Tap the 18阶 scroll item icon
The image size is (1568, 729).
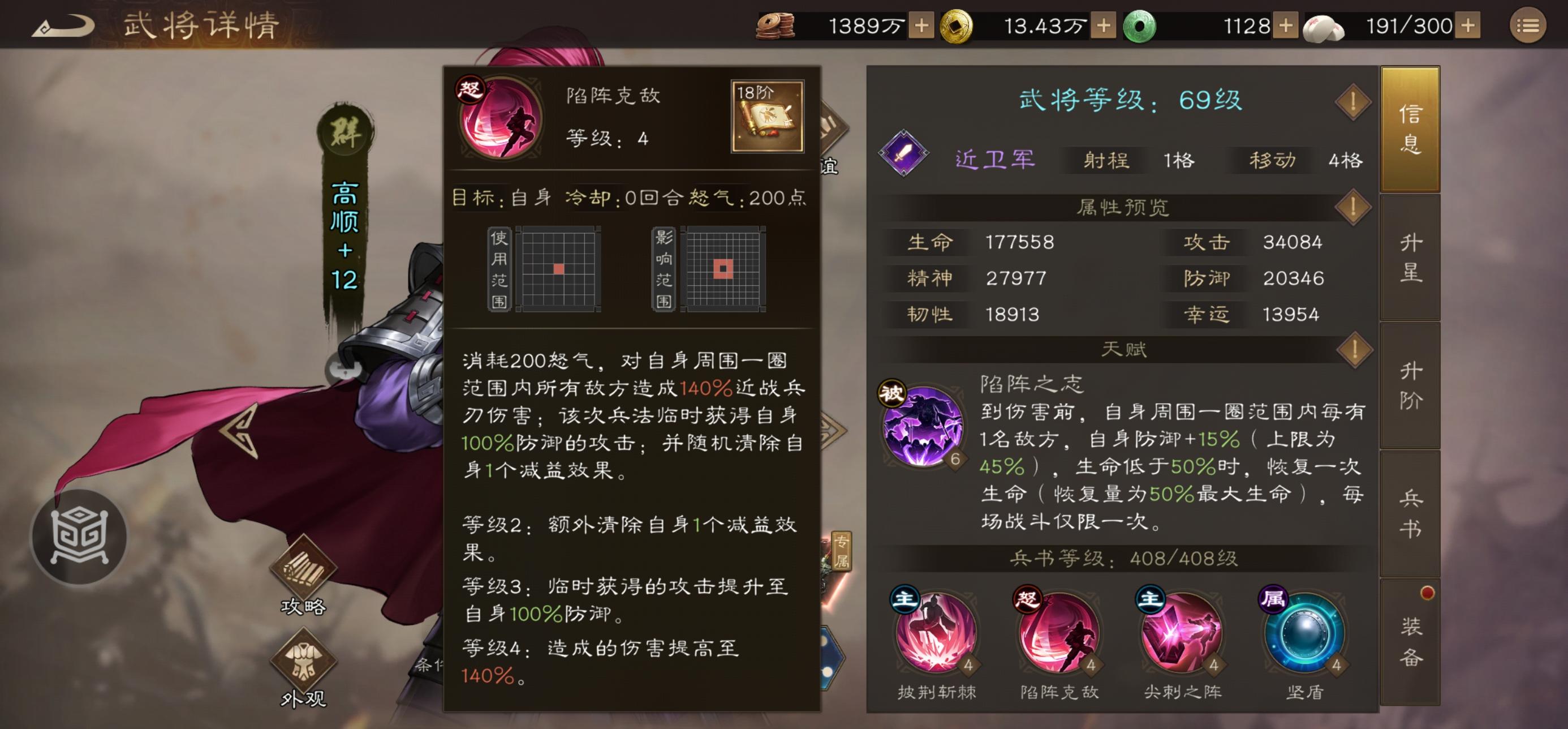click(x=768, y=115)
